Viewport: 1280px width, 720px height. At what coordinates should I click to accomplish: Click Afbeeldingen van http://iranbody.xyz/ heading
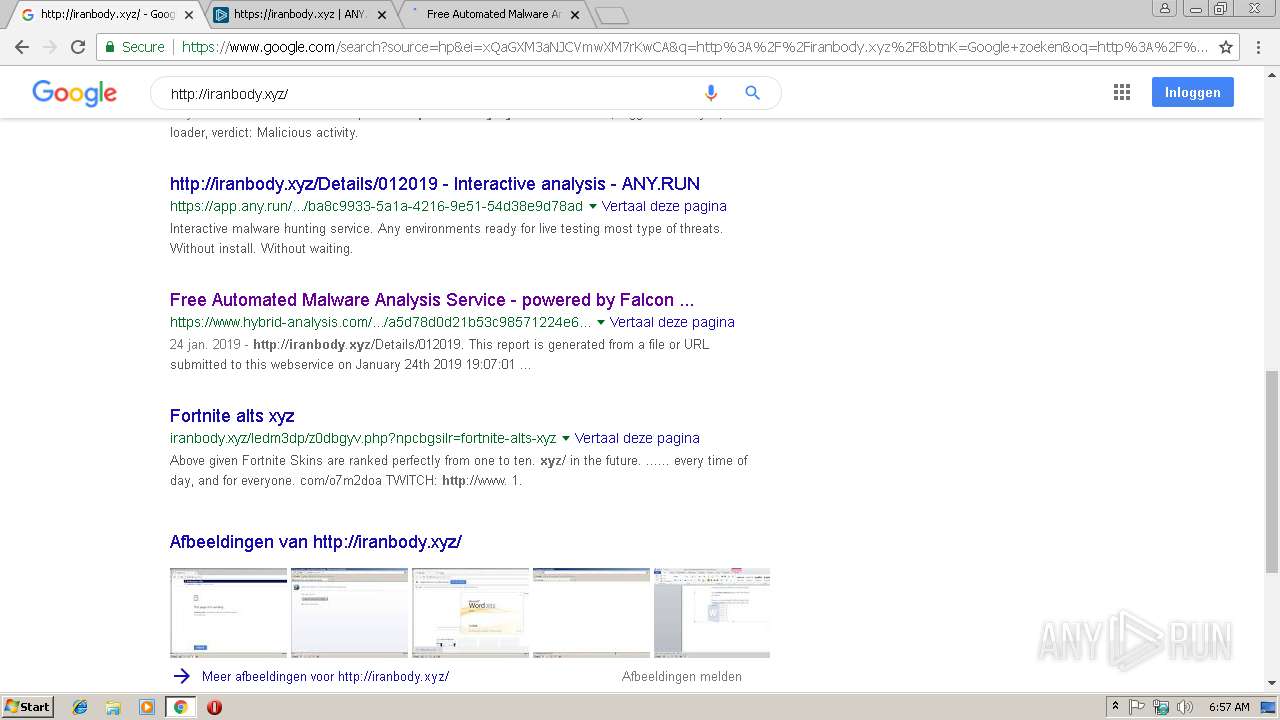(315, 542)
